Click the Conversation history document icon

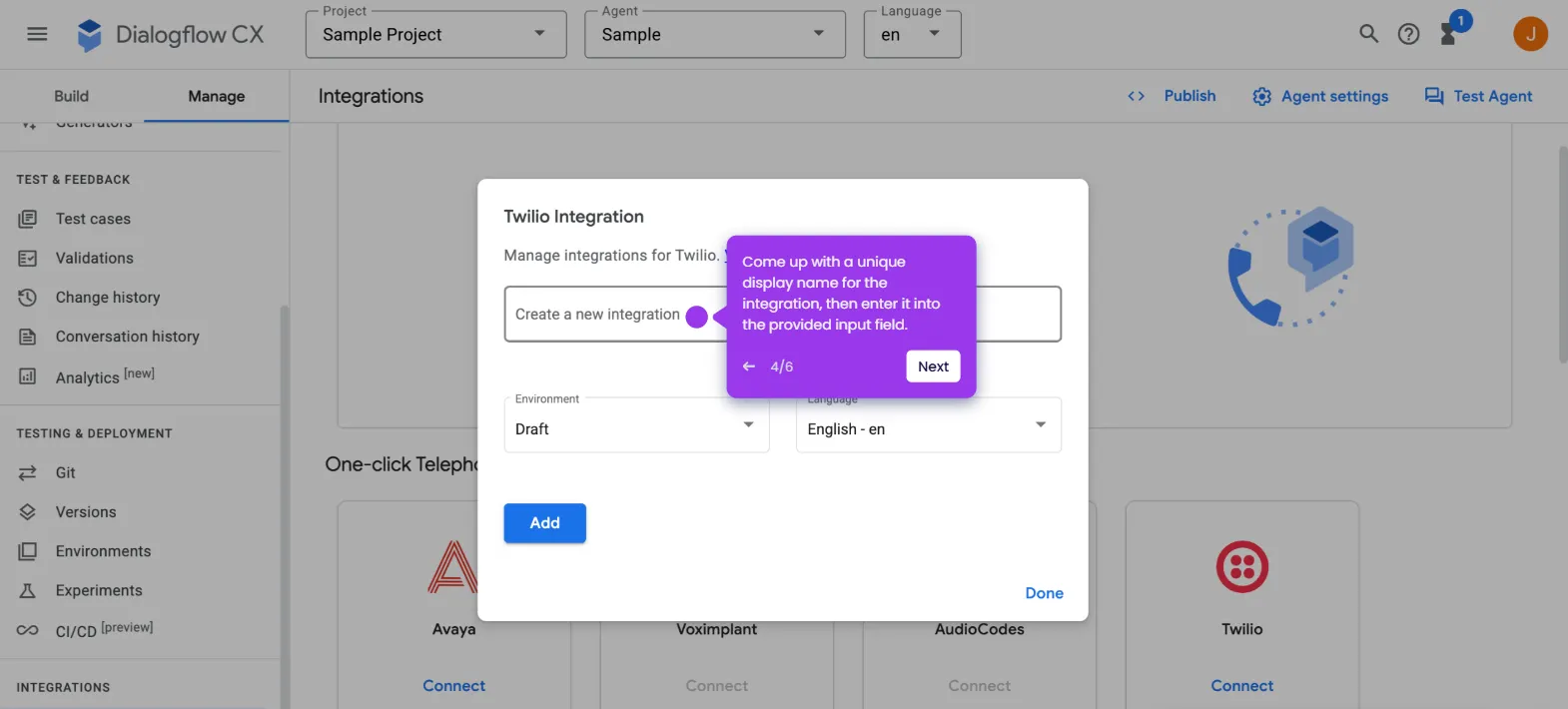(x=28, y=337)
